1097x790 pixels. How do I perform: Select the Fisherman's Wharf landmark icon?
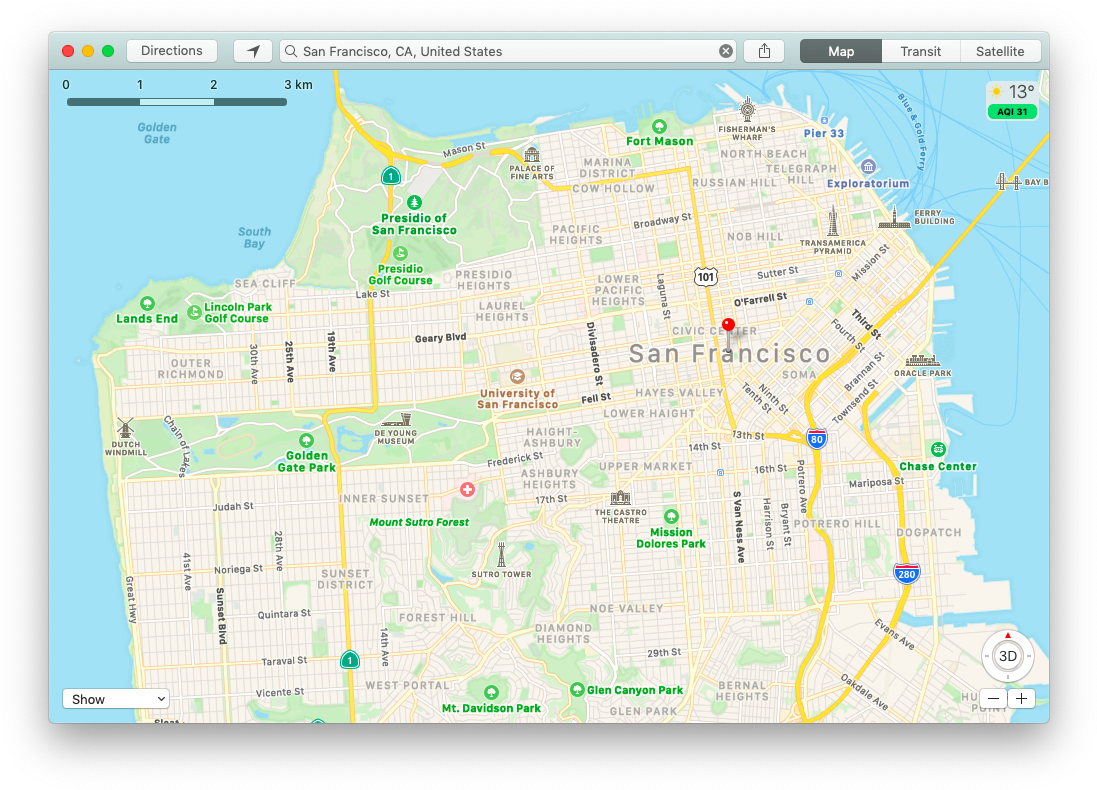[747, 108]
